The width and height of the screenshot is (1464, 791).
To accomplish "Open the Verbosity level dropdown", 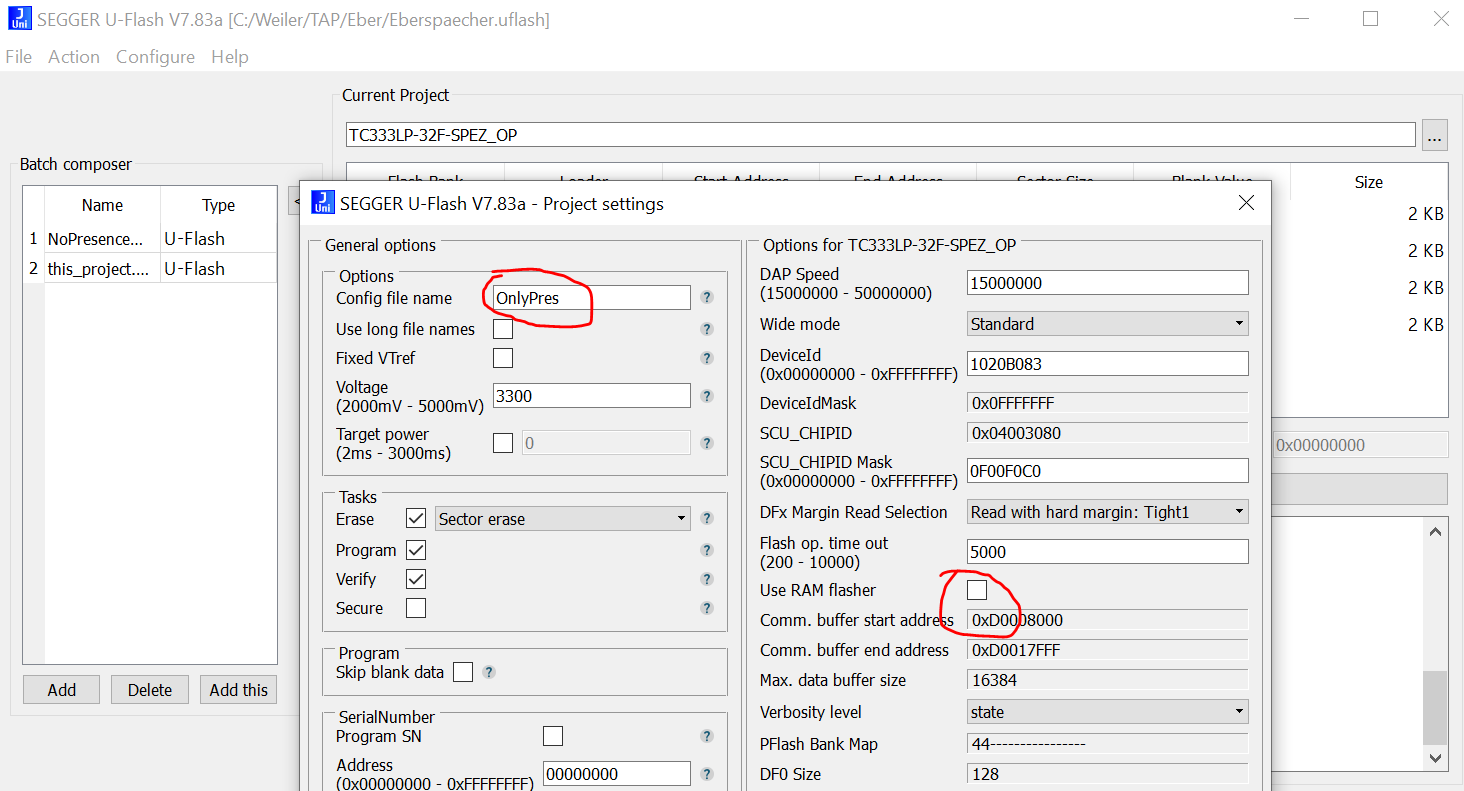I will (x=1107, y=712).
